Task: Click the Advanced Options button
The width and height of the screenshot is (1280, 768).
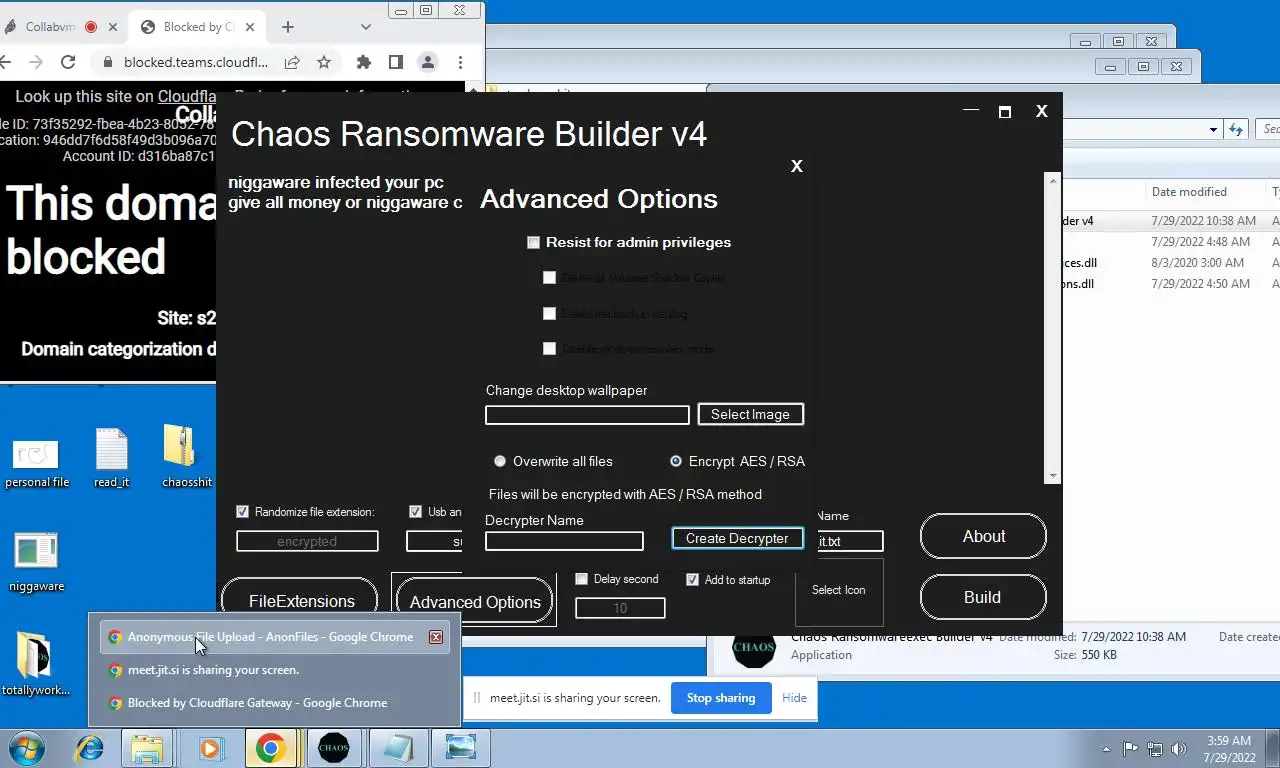Action: click(474, 602)
